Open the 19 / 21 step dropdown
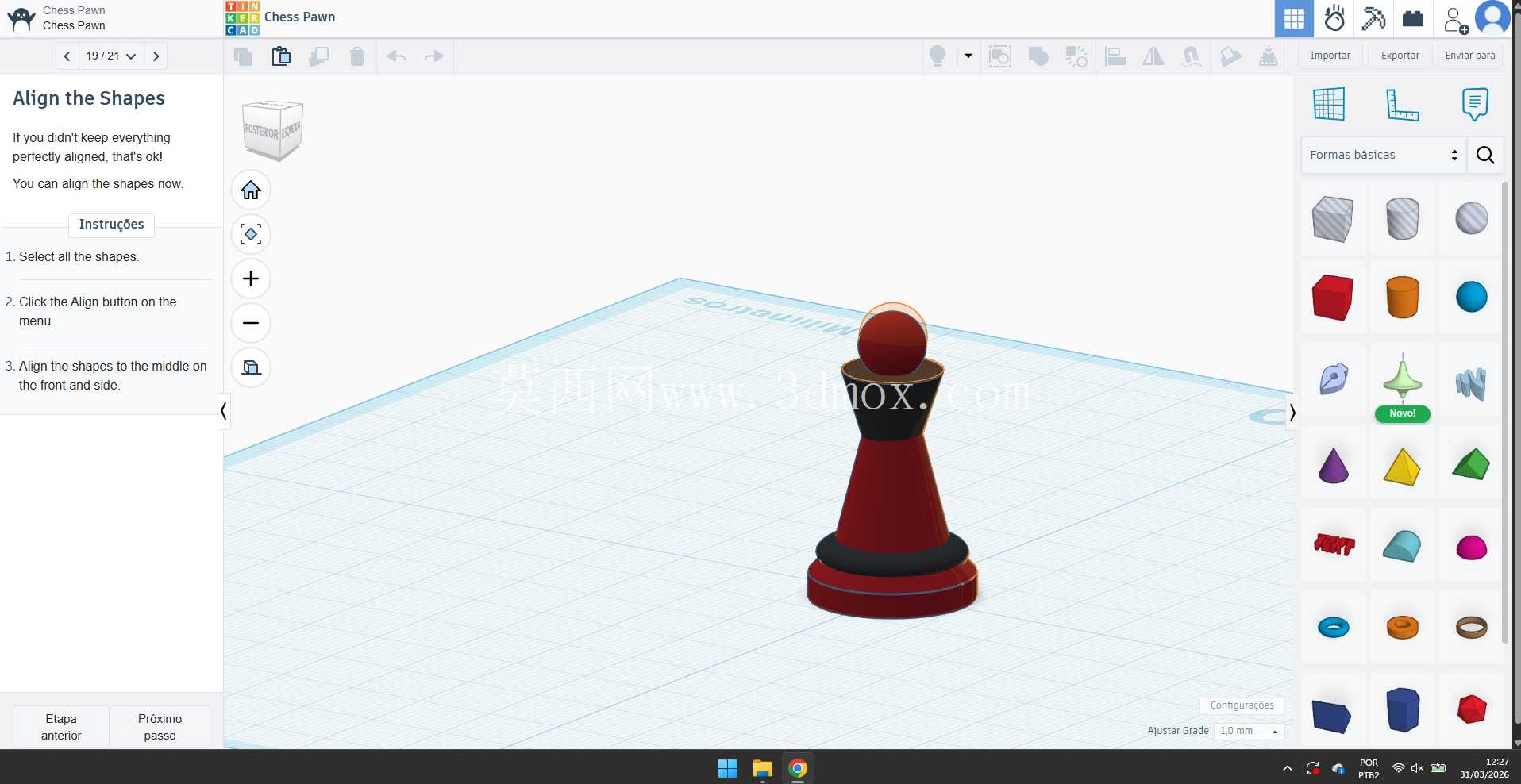This screenshot has width=1521, height=784. pos(111,56)
